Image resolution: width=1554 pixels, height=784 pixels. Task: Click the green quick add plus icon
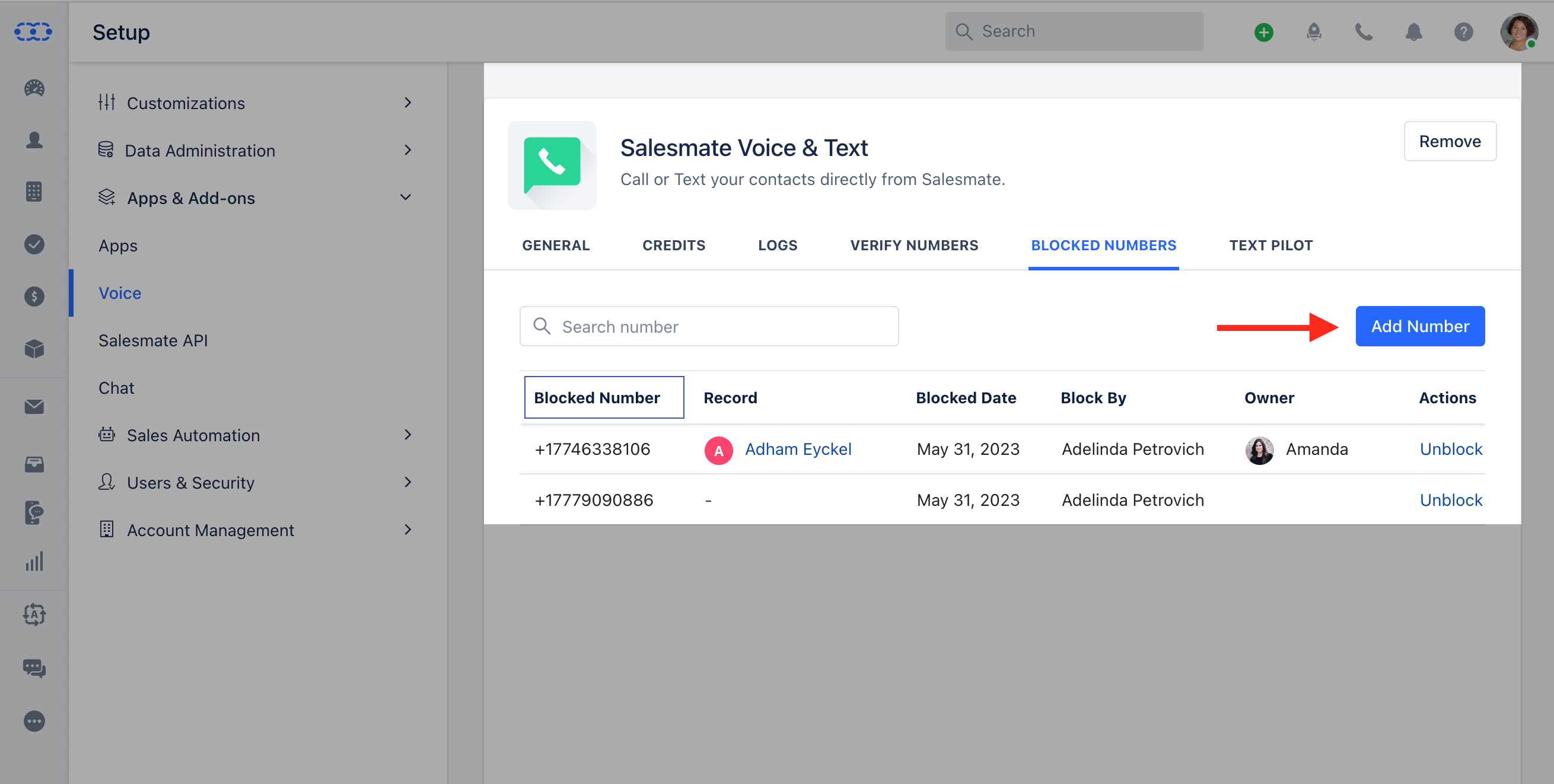click(1264, 32)
